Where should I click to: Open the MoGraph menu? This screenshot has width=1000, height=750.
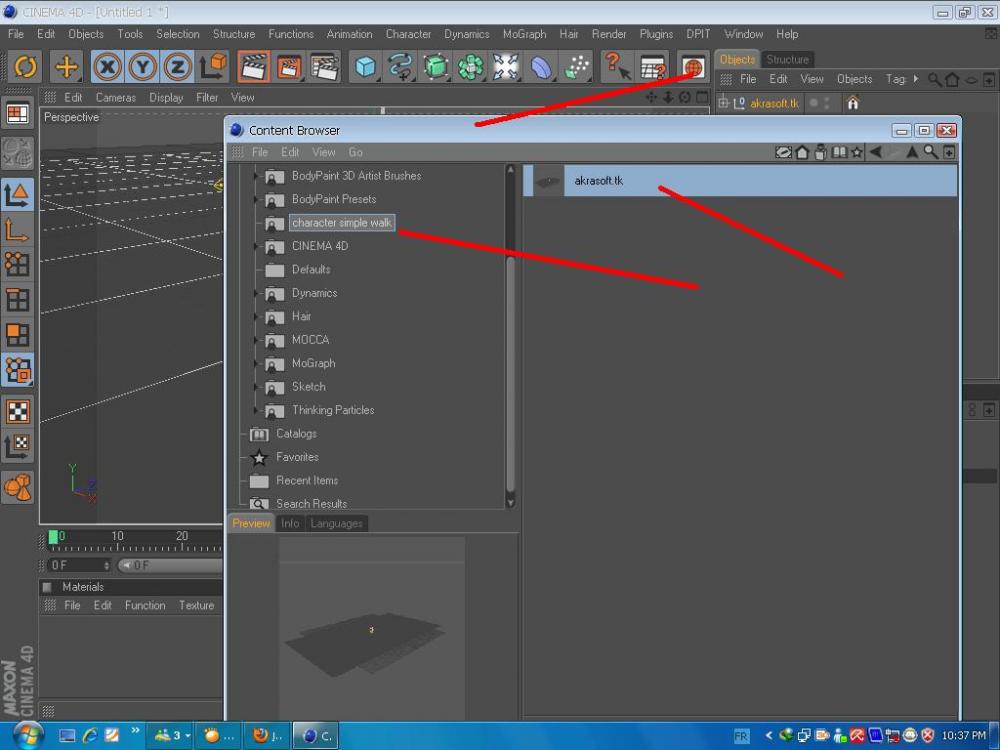(x=524, y=34)
